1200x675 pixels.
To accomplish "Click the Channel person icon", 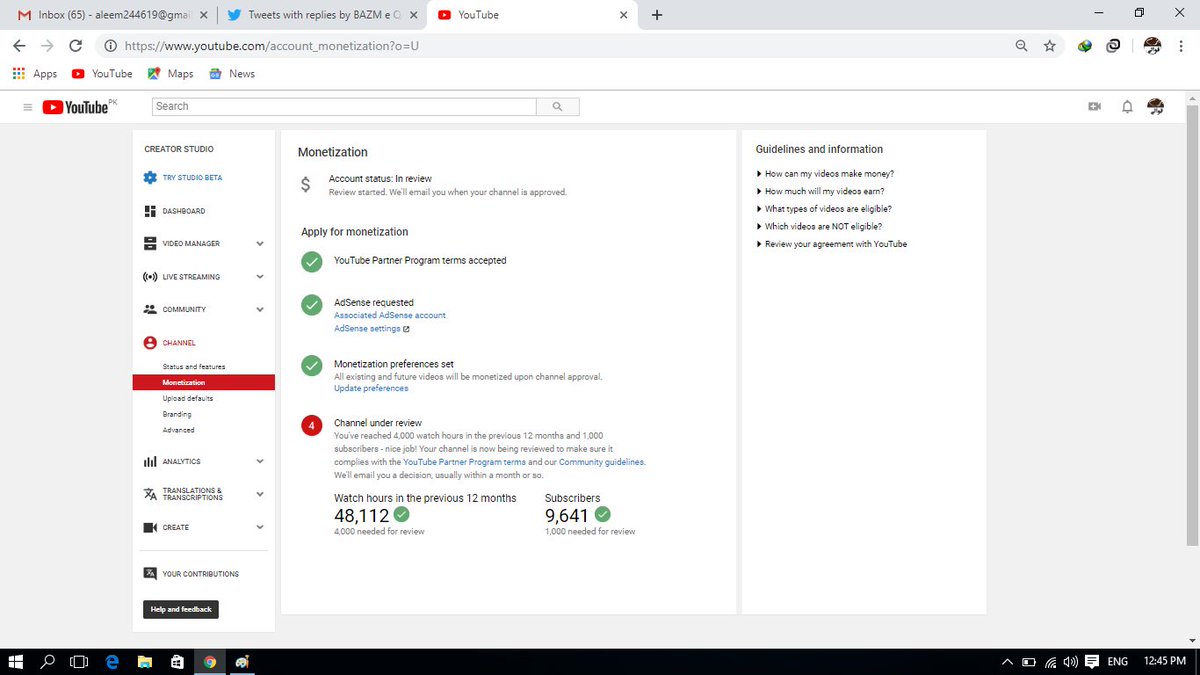I will click(x=150, y=342).
